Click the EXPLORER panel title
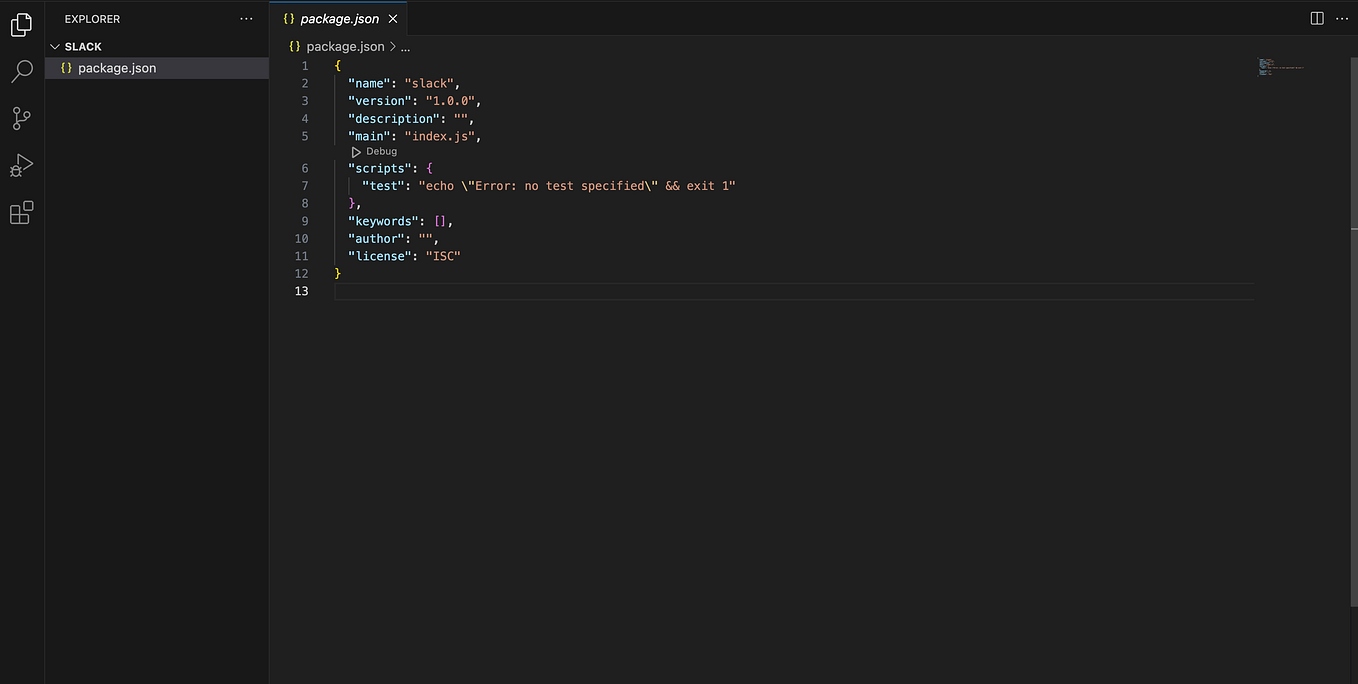Screen dimensions: 1358x684 pyautogui.click(x=92, y=19)
